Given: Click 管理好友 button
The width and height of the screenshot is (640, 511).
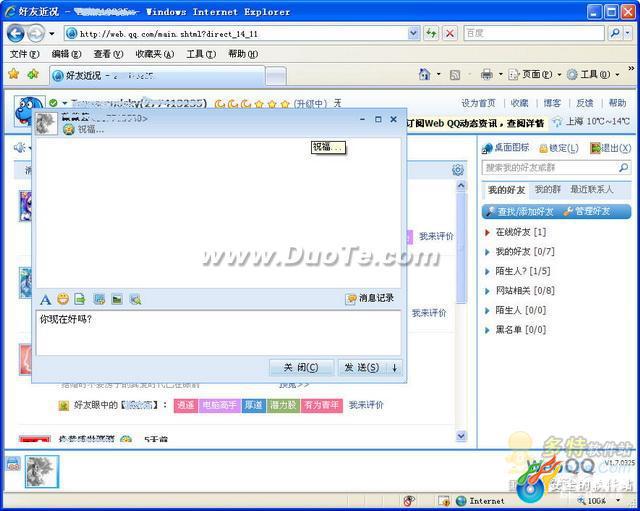Looking at the screenshot, I should tap(587, 211).
